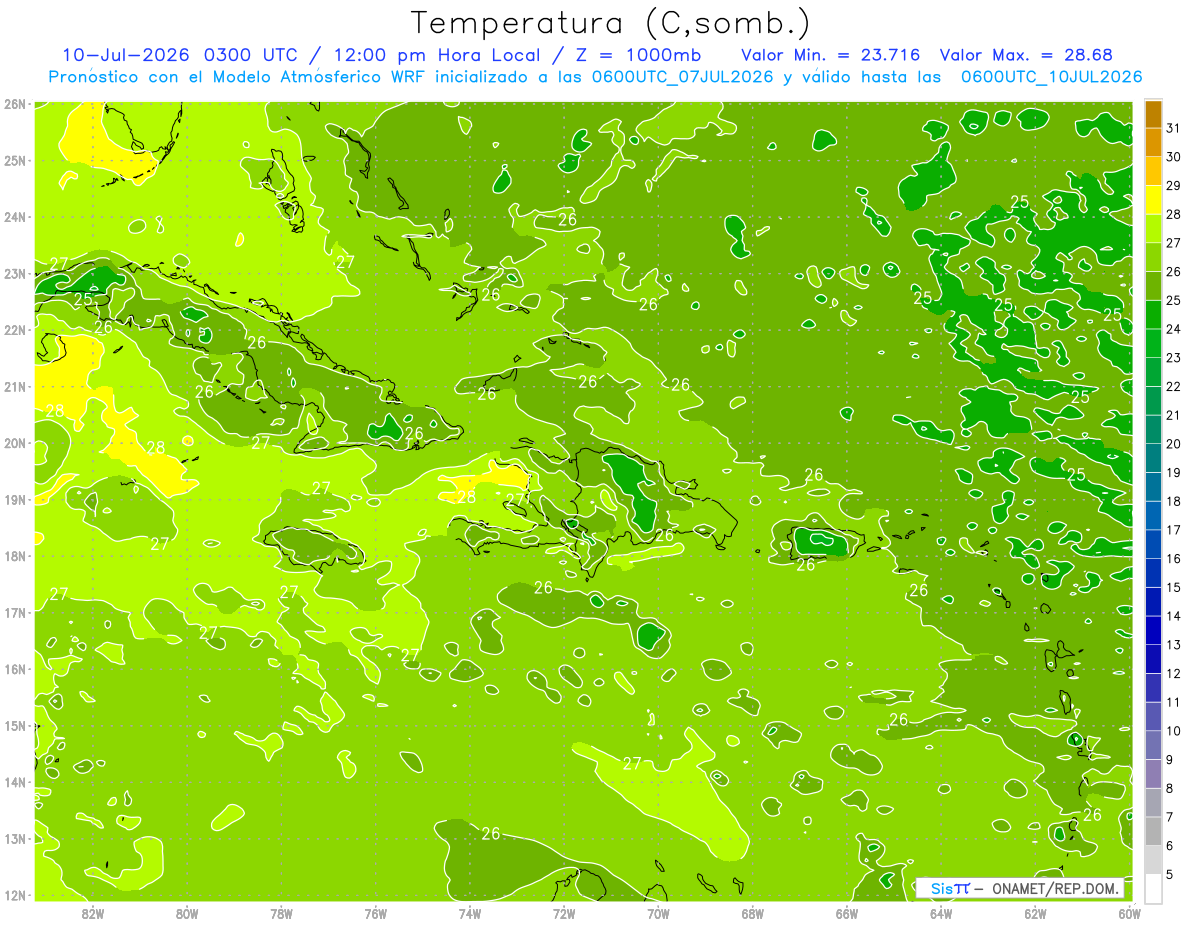This screenshot has height=927, width=1200.
Task: Click the "17N" latitude label
Action: [x=15, y=613]
